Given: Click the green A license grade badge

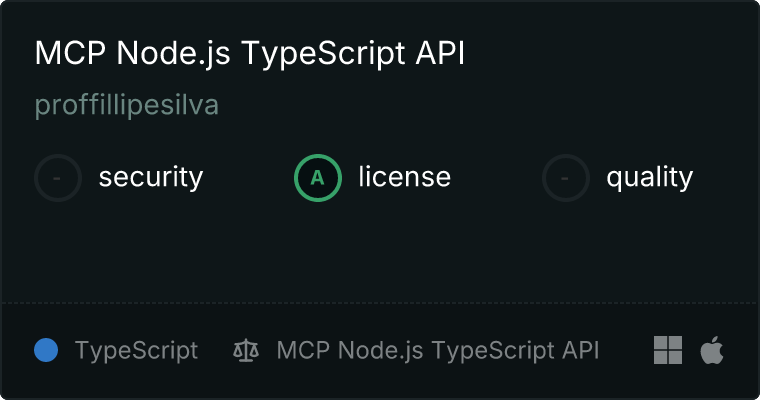Looking at the screenshot, I should click(x=318, y=178).
